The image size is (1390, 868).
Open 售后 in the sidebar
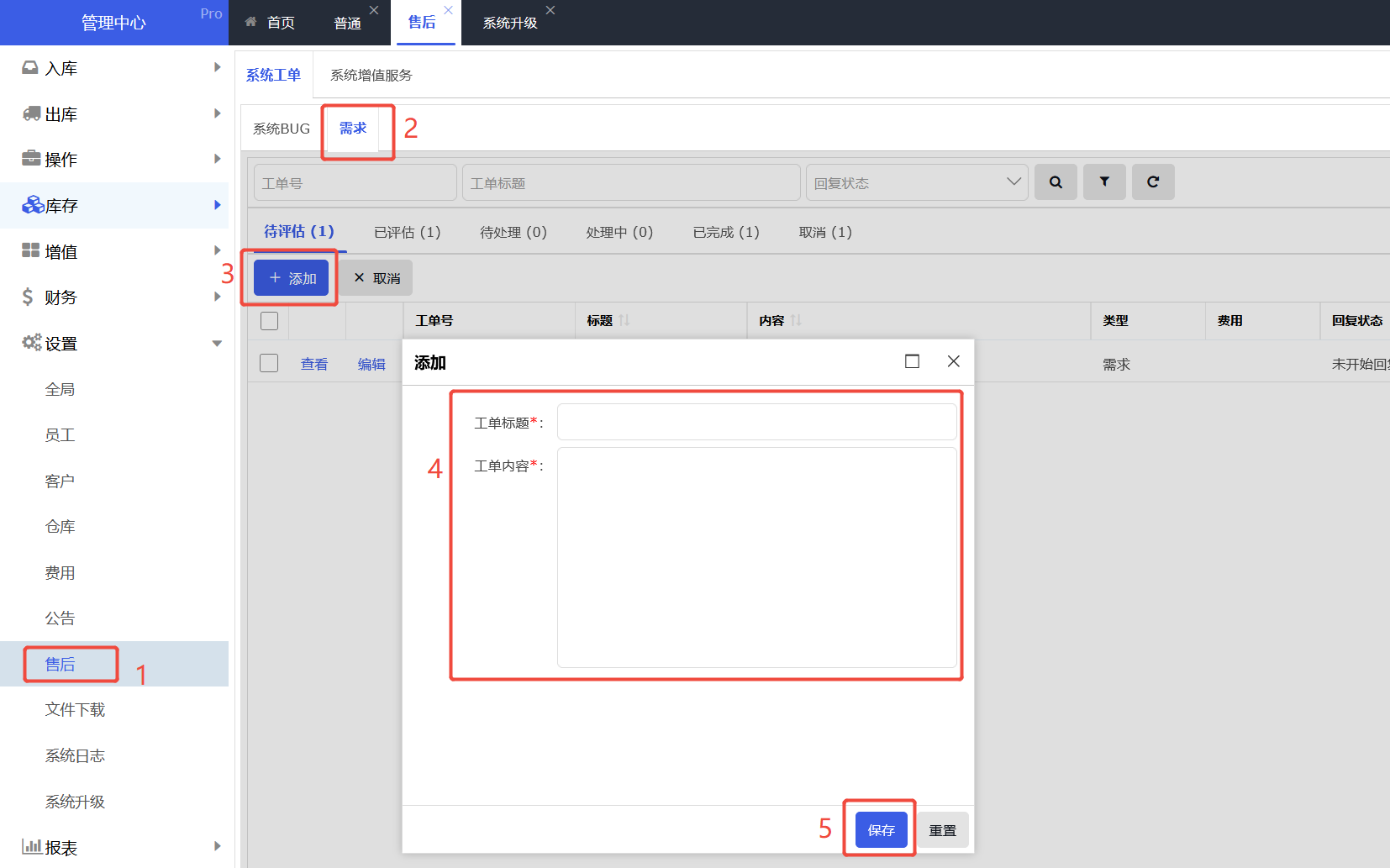60,664
